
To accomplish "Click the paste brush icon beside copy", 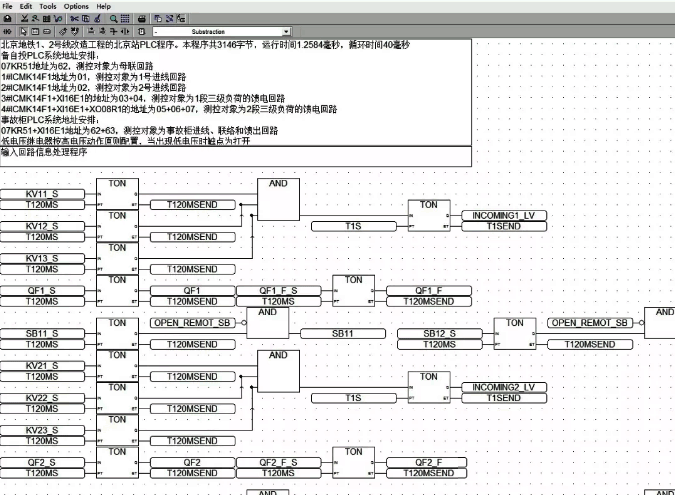I will coord(98,19).
